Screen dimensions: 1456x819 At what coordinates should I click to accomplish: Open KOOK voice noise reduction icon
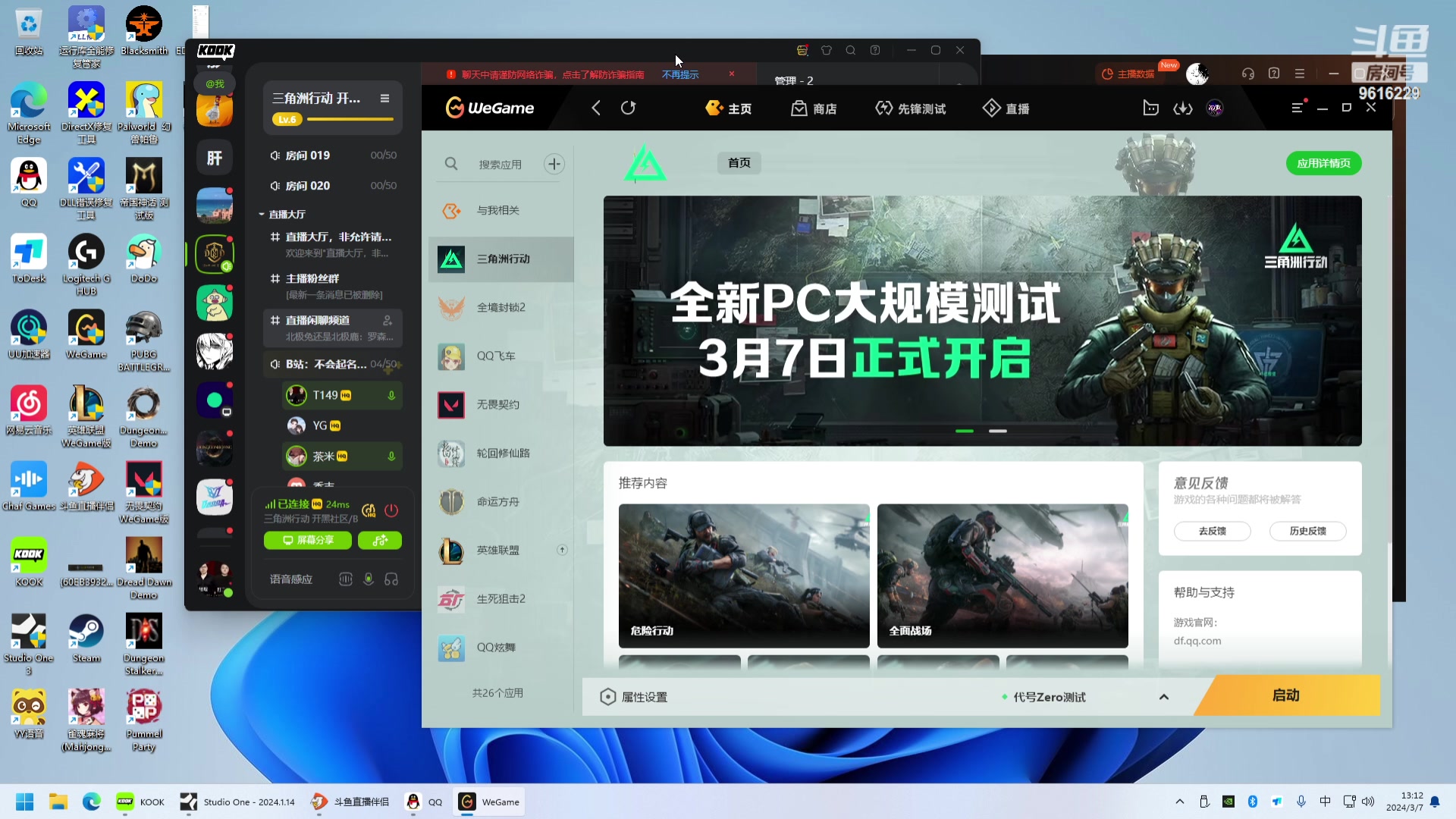pyautogui.click(x=346, y=579)
